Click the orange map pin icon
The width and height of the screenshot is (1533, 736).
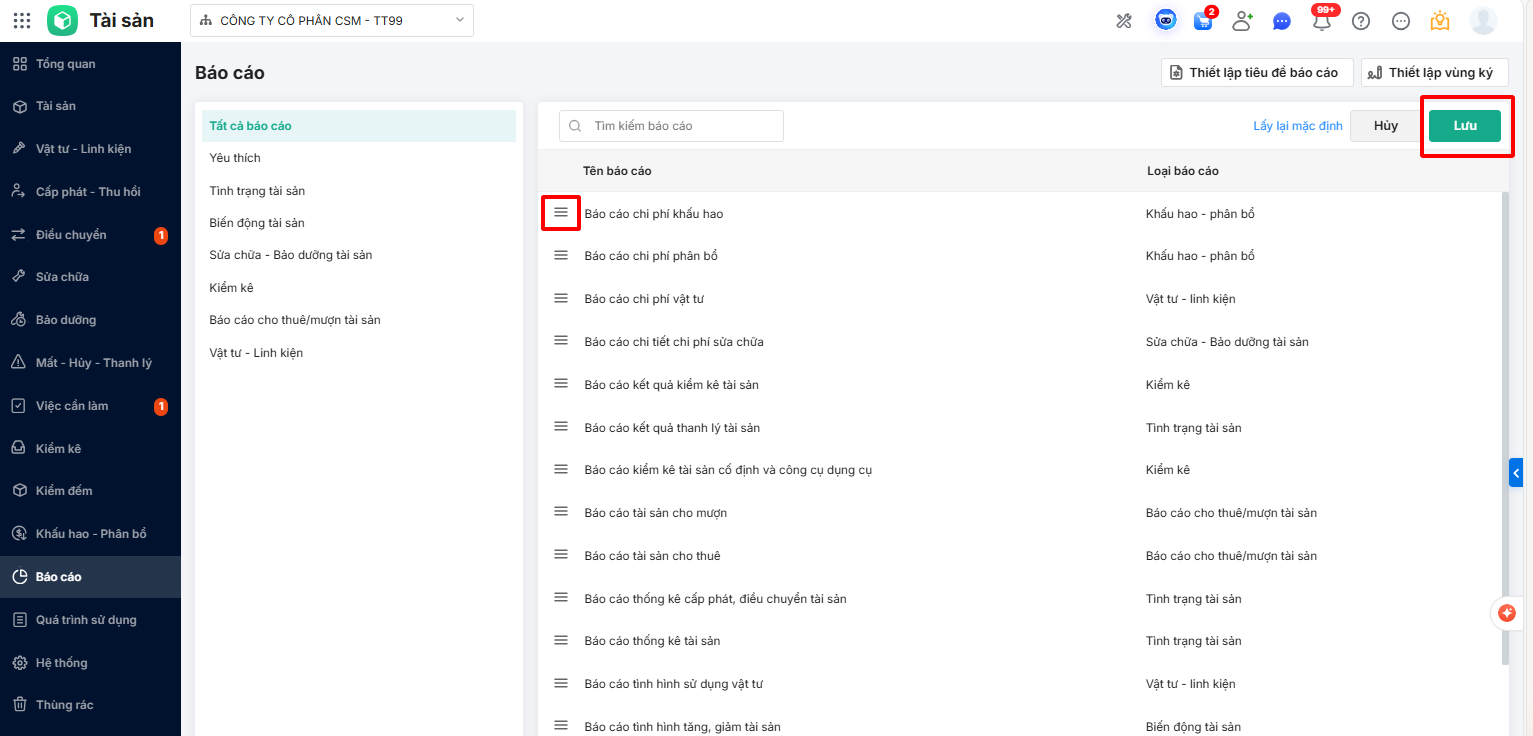[1440, 20]
